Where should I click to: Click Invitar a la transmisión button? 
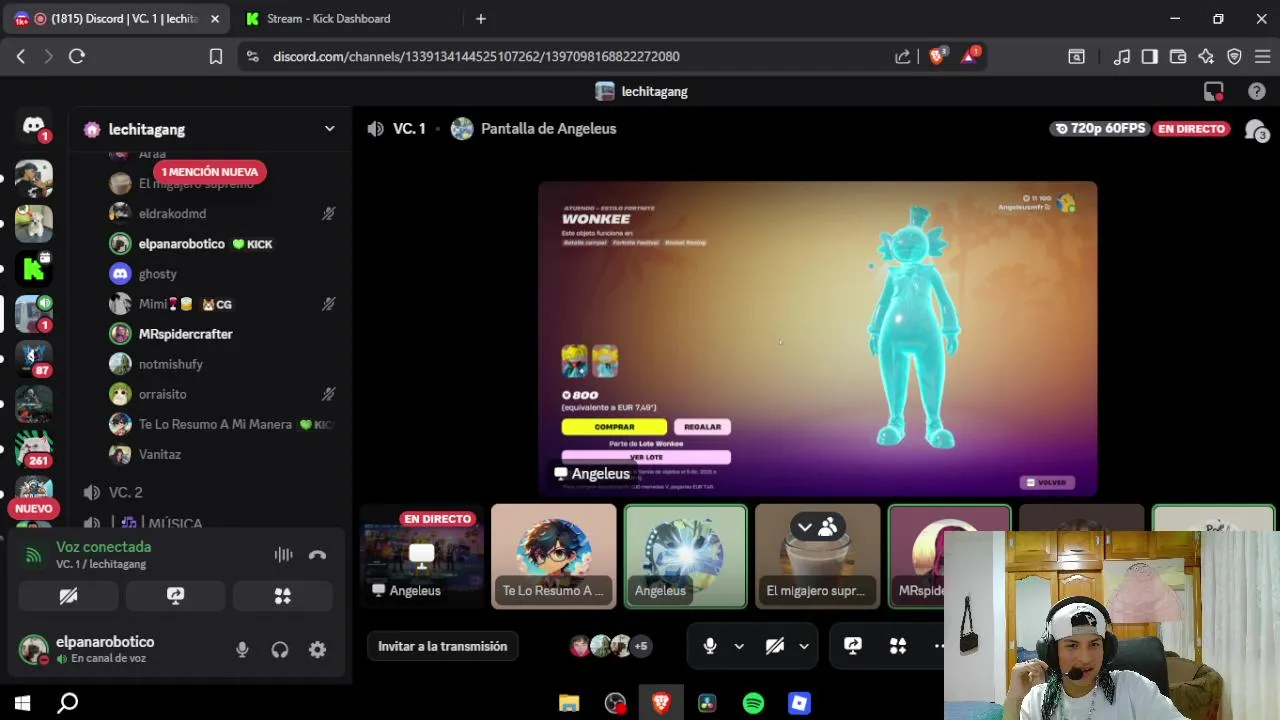click(x=442, y=646)
